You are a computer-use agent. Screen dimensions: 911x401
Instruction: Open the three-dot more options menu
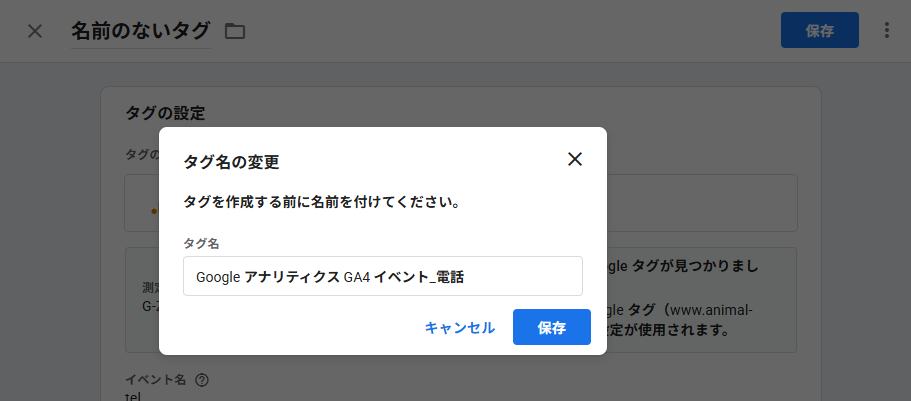886,31
